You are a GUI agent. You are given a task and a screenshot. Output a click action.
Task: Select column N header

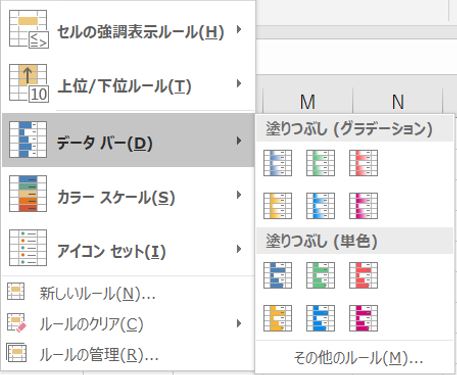(x=398, y=101)
